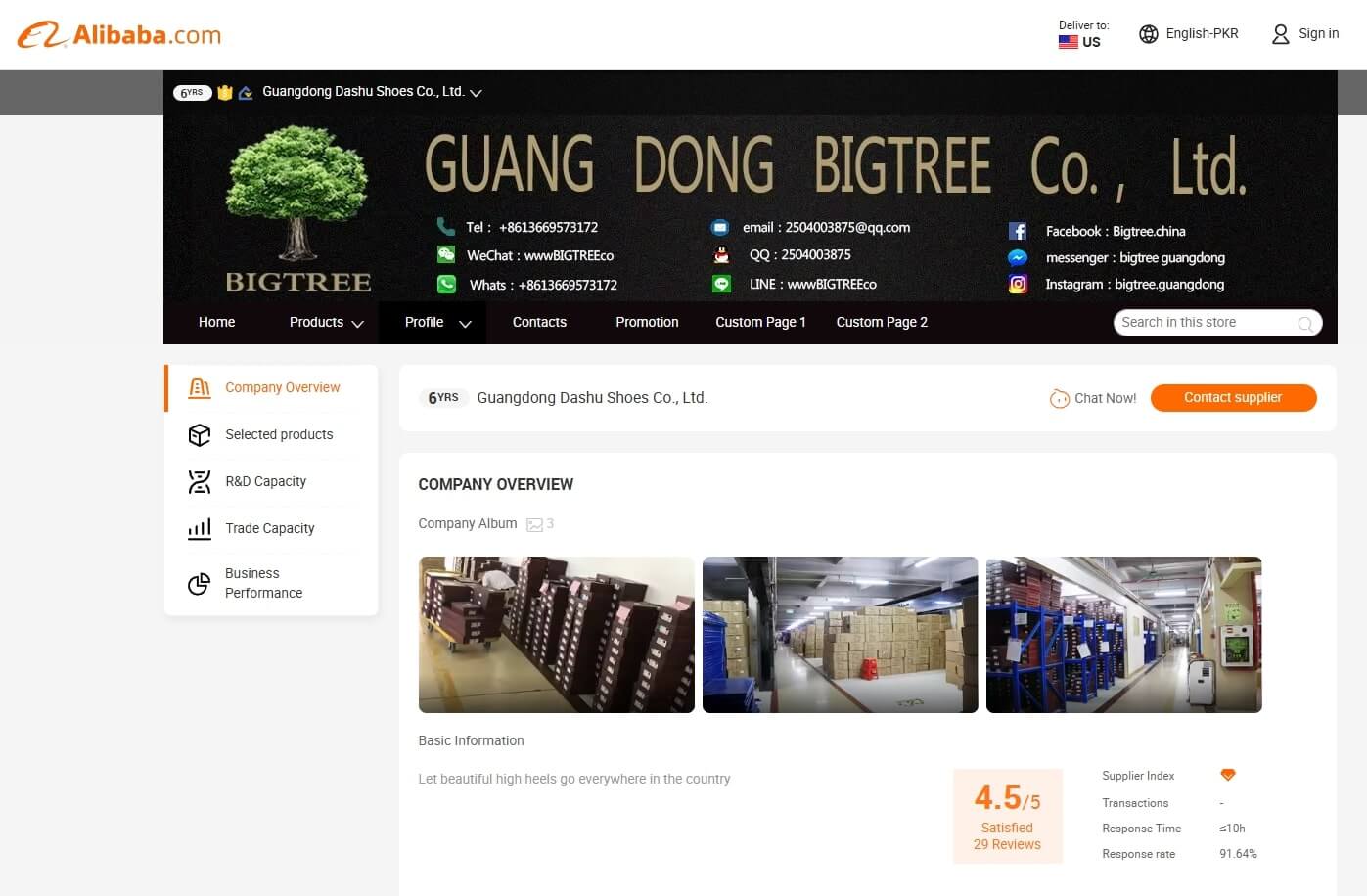
Task: Click the Chat Now! link
Action: click(x=1105, y=398)
